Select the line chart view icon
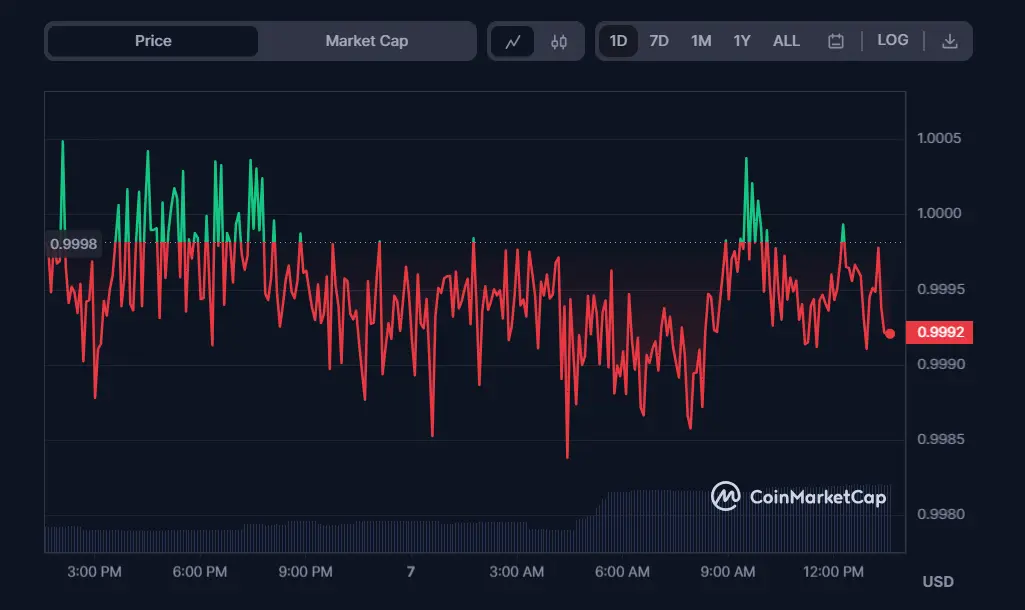Viewport: 1025px width, 610px height. [512, 42]
